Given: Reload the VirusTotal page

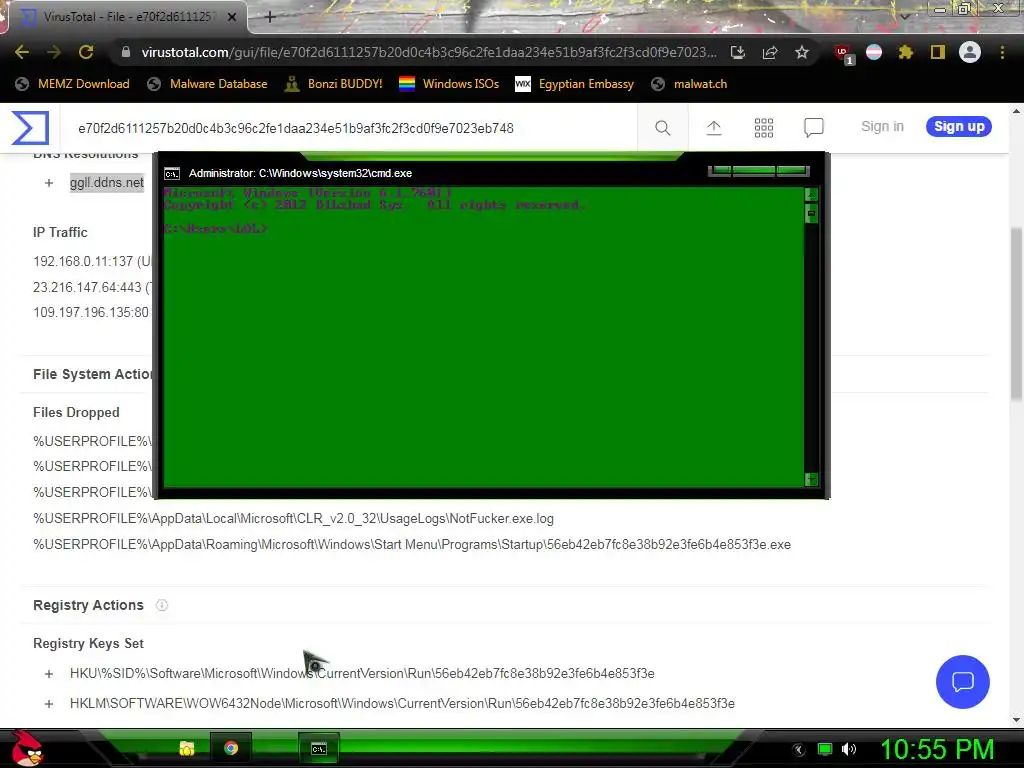Looking at the screenshot, I should (x=86, y=52).
